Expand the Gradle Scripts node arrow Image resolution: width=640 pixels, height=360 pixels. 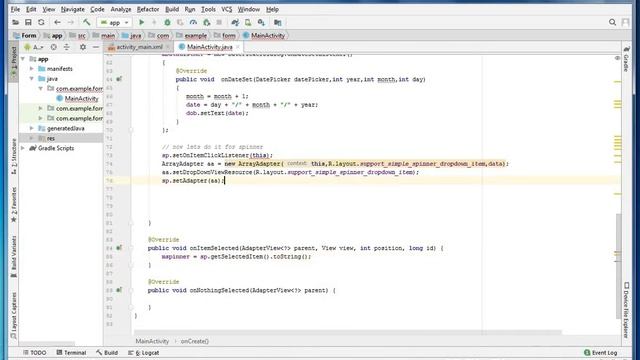23,148
